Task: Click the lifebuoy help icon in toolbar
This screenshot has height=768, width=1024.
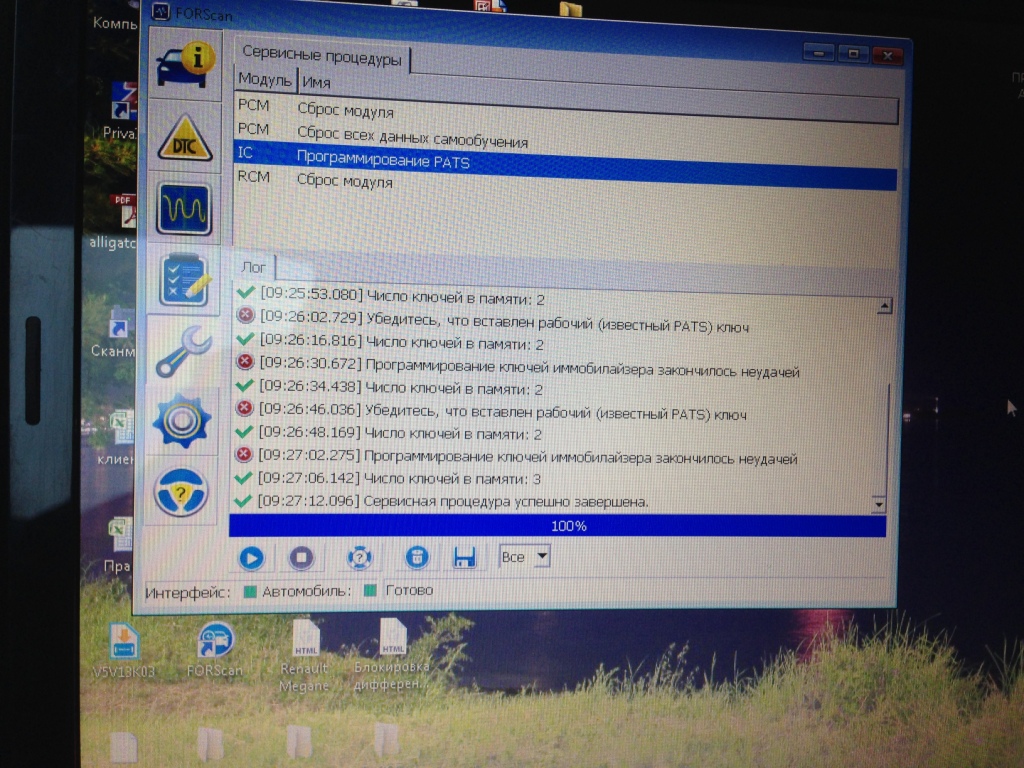Action: click(x=359, y=557)
